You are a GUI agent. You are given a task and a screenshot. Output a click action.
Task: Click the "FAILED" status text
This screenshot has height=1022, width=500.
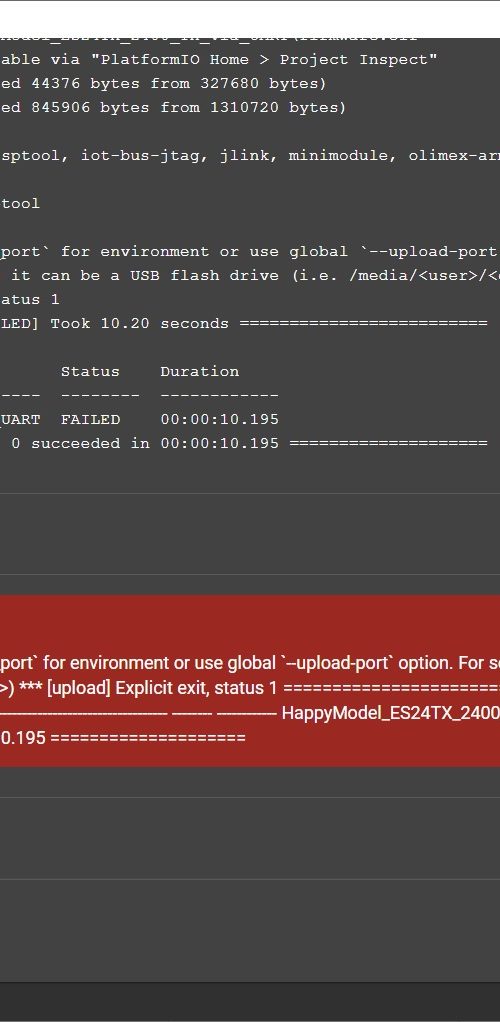click(90, 419)
